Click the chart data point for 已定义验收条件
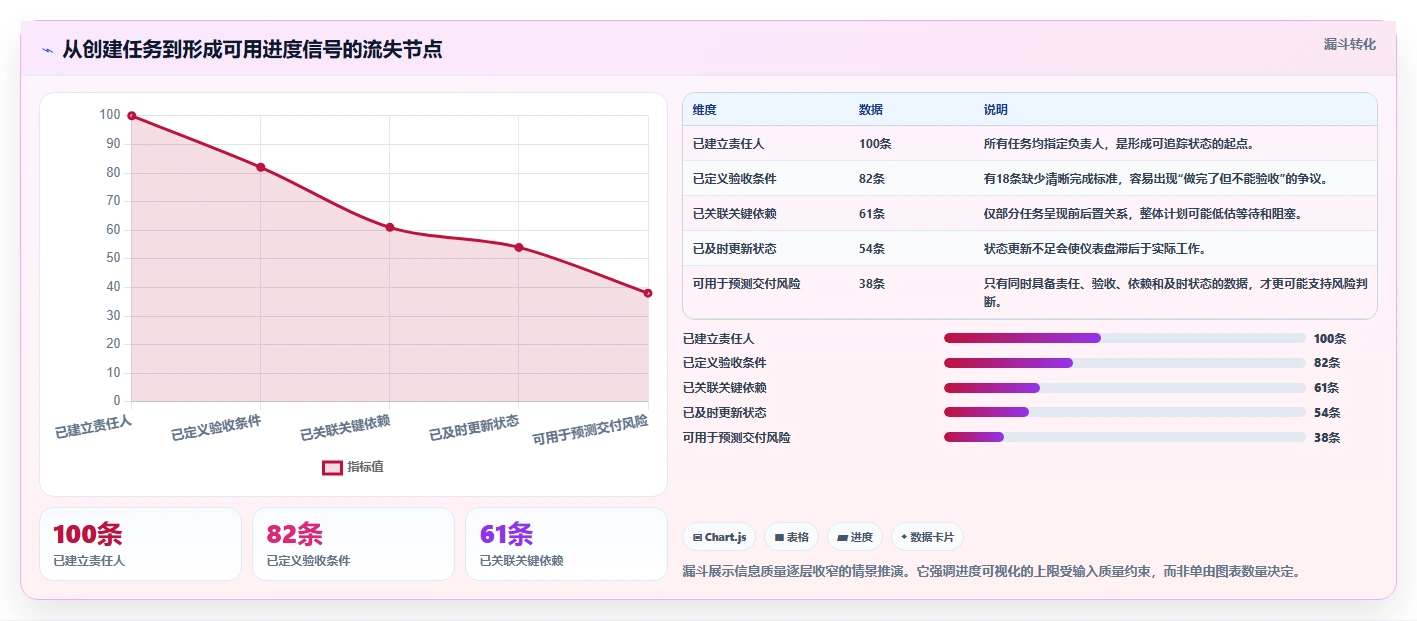1417x621 pixels. [260, 167]
